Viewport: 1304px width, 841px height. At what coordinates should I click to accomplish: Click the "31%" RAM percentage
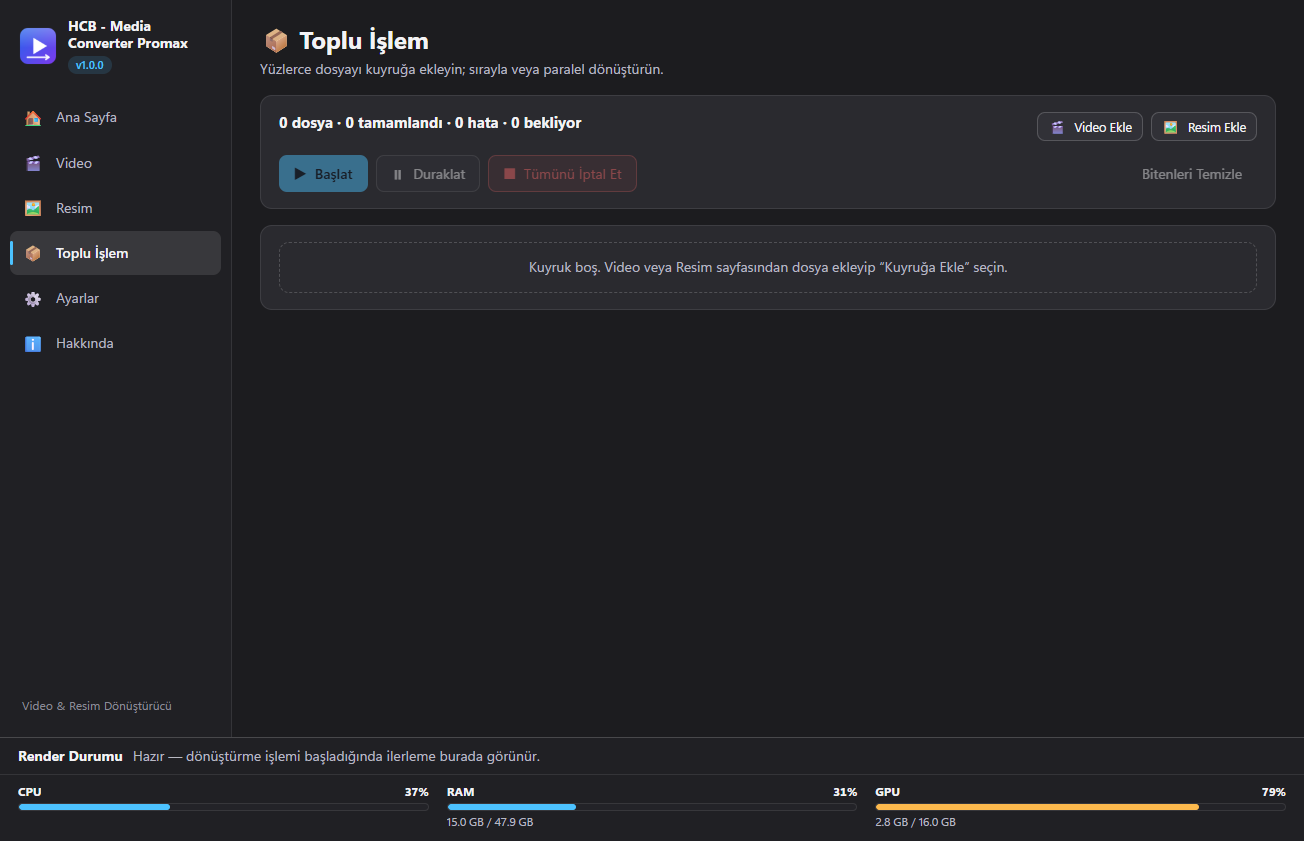[x=845, y=792]
